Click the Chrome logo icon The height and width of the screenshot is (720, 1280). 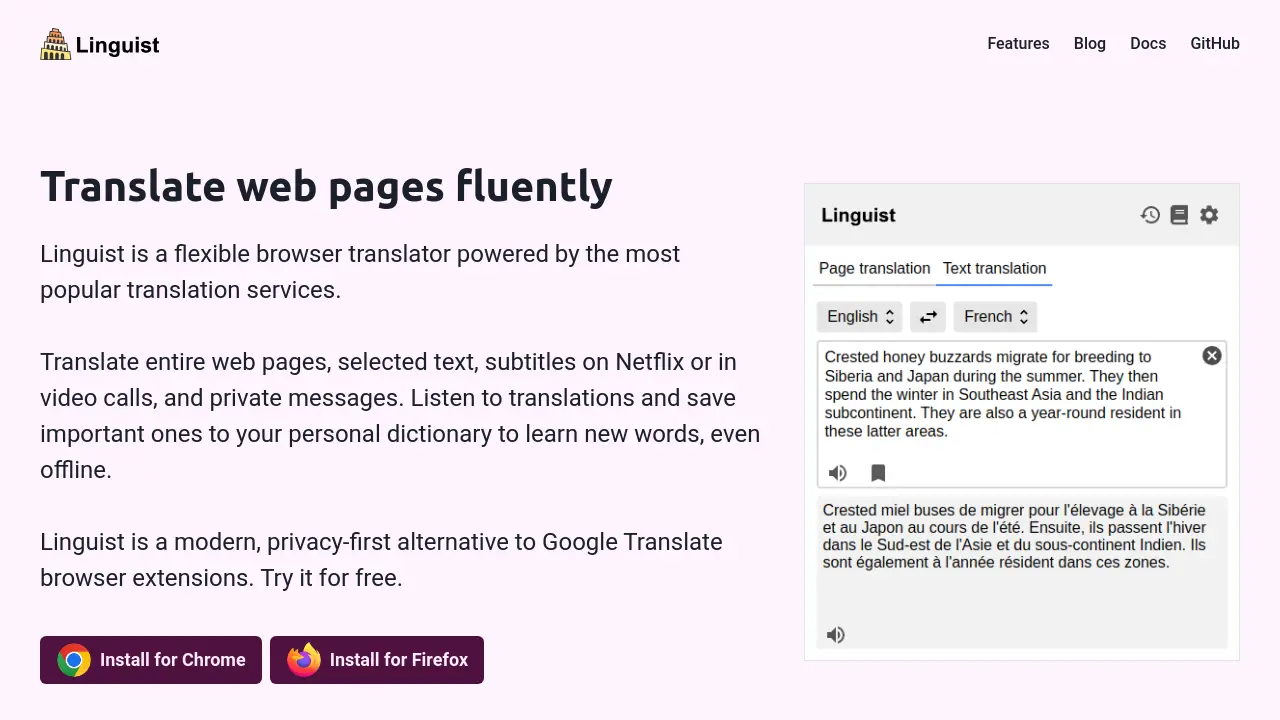[74, 660]
